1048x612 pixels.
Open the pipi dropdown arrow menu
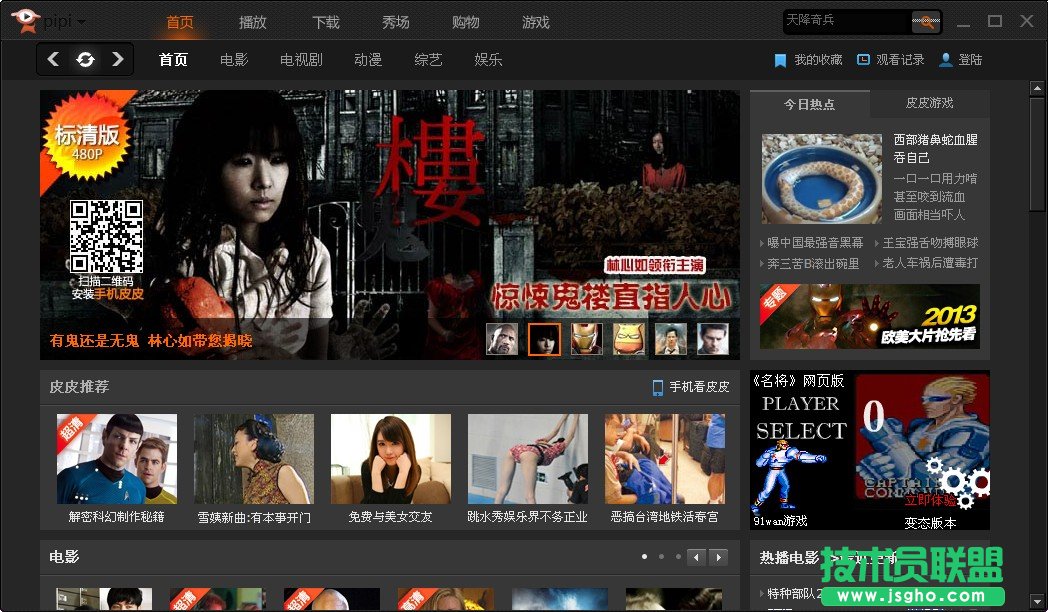[x=81, y=22]
